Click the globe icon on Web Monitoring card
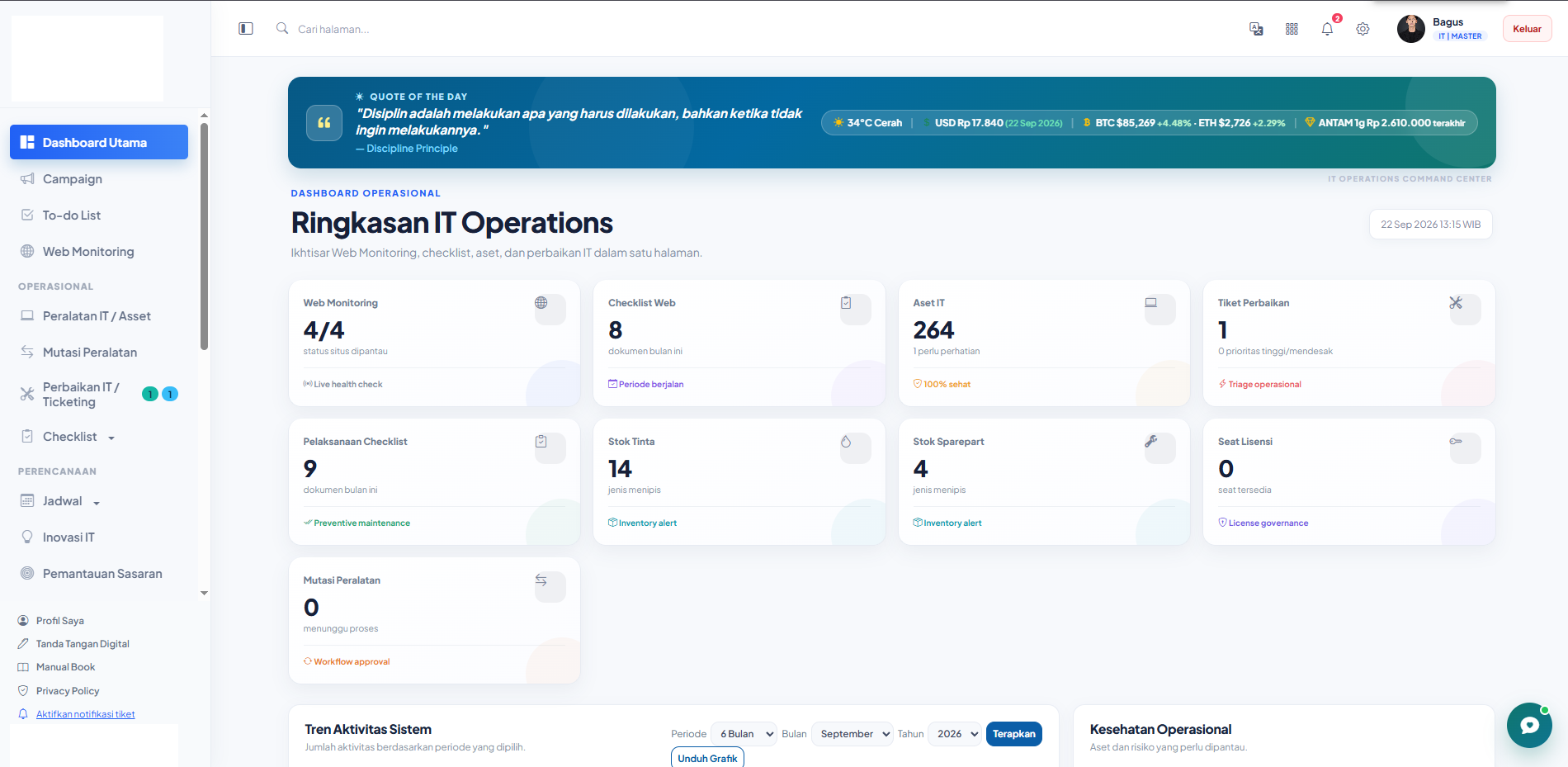This screenshot has width=1568, height=767. coord(541,303)
